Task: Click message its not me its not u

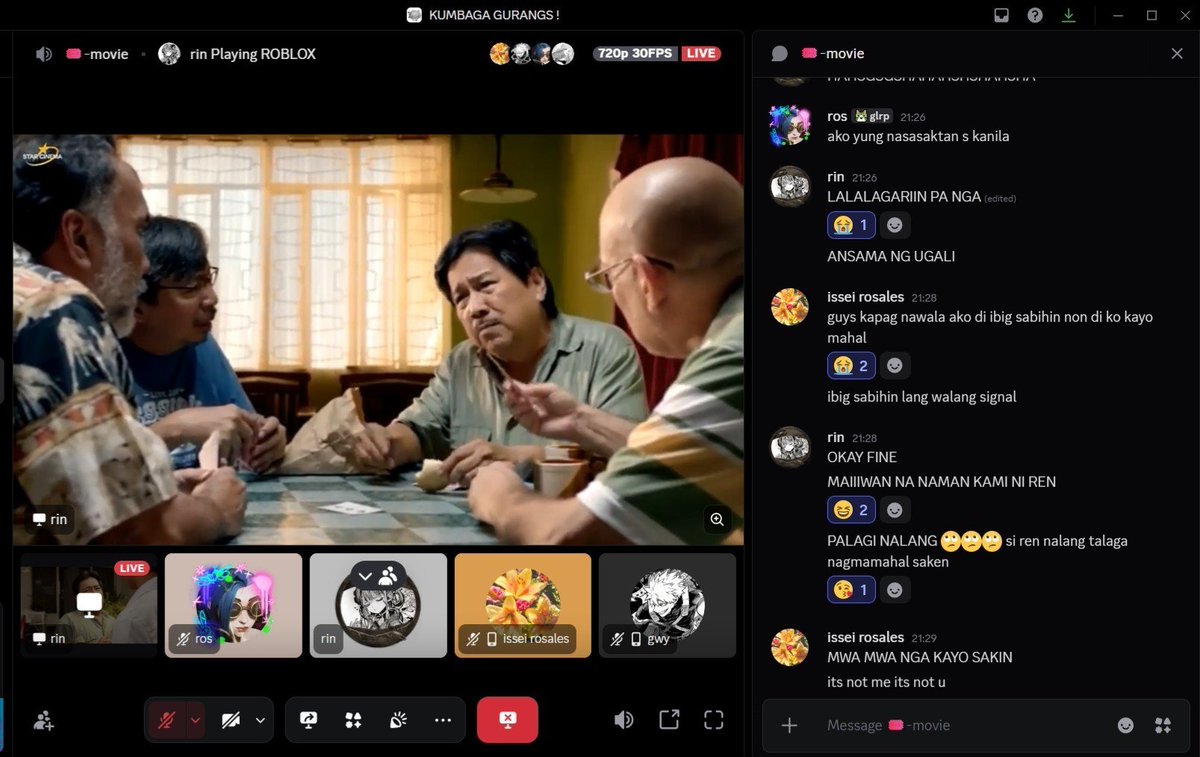Action: click(886, 682)
